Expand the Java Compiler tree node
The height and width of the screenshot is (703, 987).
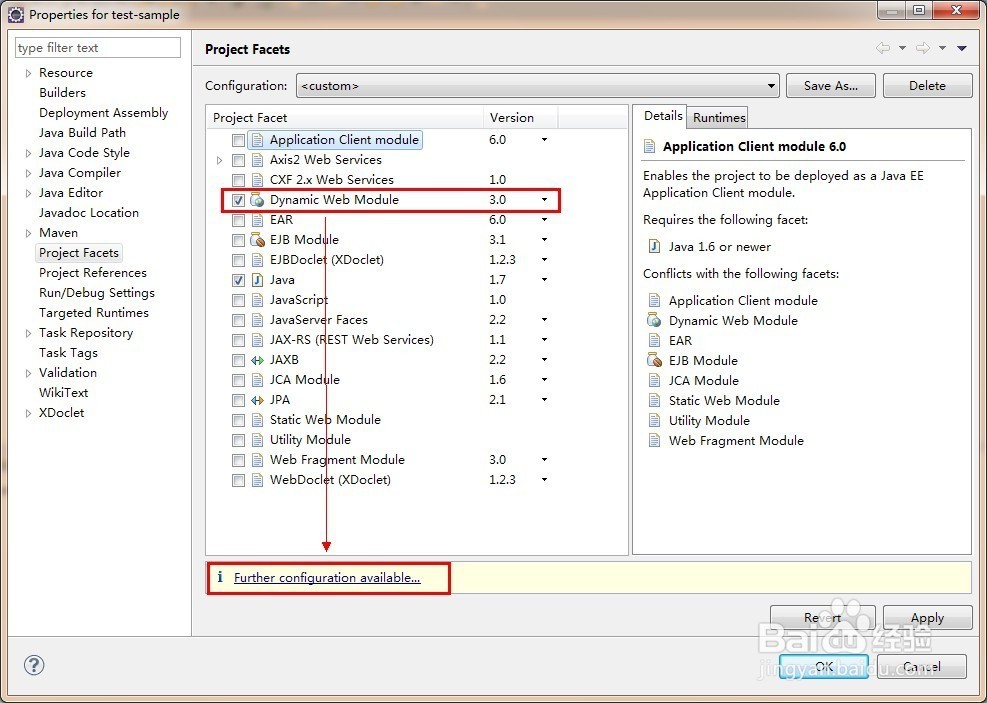pos(28,174)
